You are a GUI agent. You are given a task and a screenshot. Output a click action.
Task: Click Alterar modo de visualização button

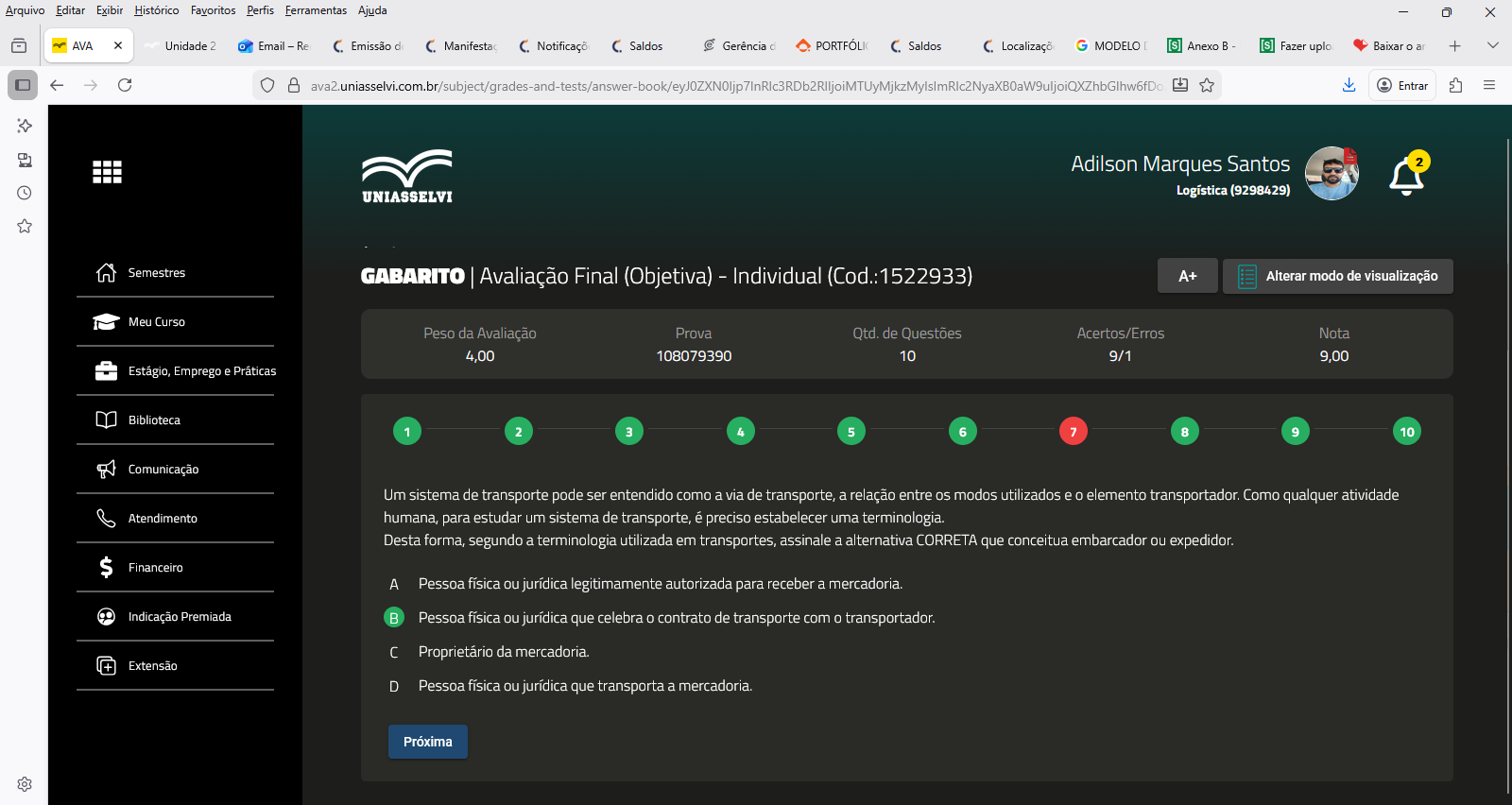(x=1337, y=276)
